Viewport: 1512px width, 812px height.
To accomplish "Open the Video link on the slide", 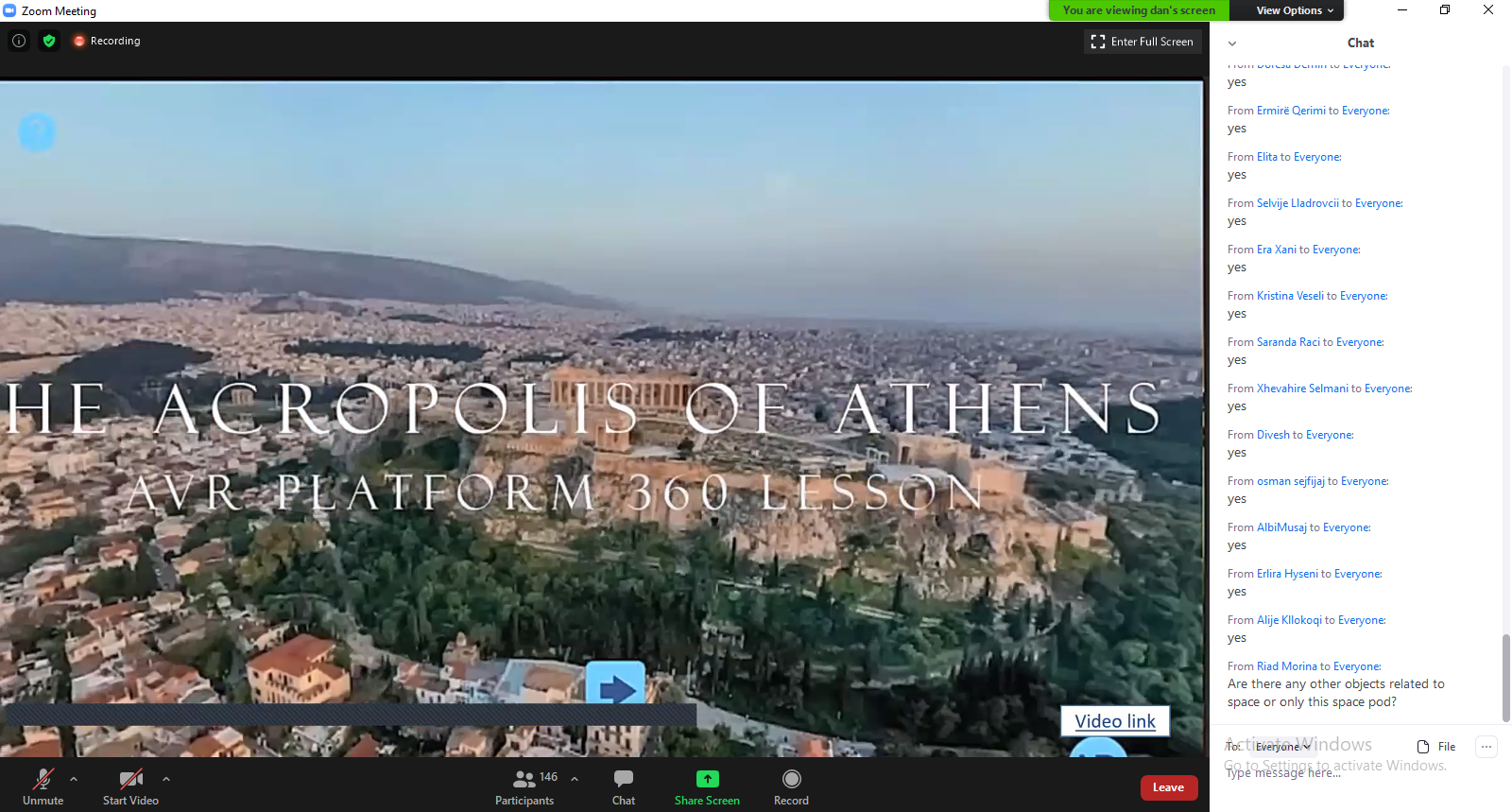I will [1115, 721].
